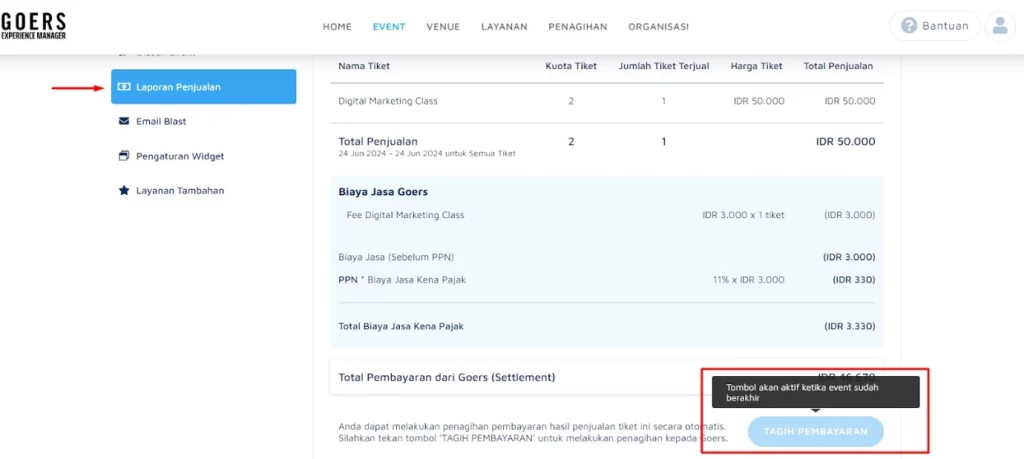The height and width of the screenshot is (459, 1024).
Task: Open the VENUE navigation item
Action: (443, 27)
